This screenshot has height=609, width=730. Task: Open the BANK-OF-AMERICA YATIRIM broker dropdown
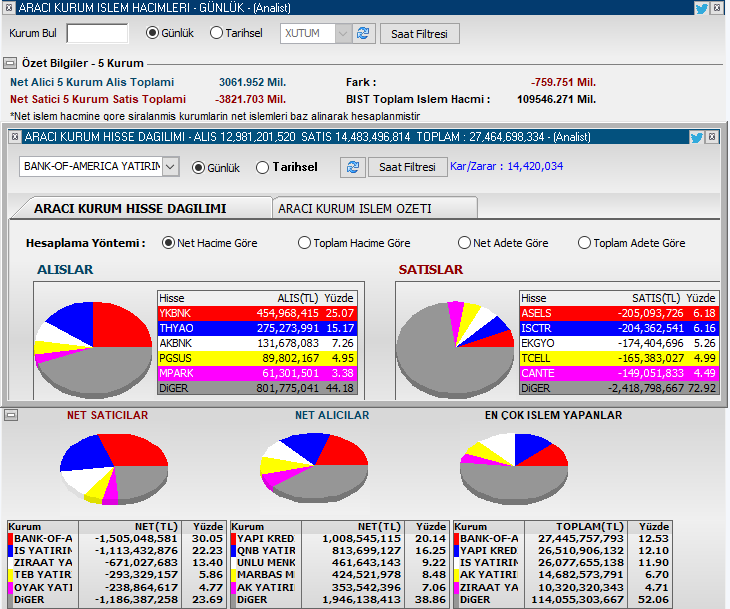(170, 167)
